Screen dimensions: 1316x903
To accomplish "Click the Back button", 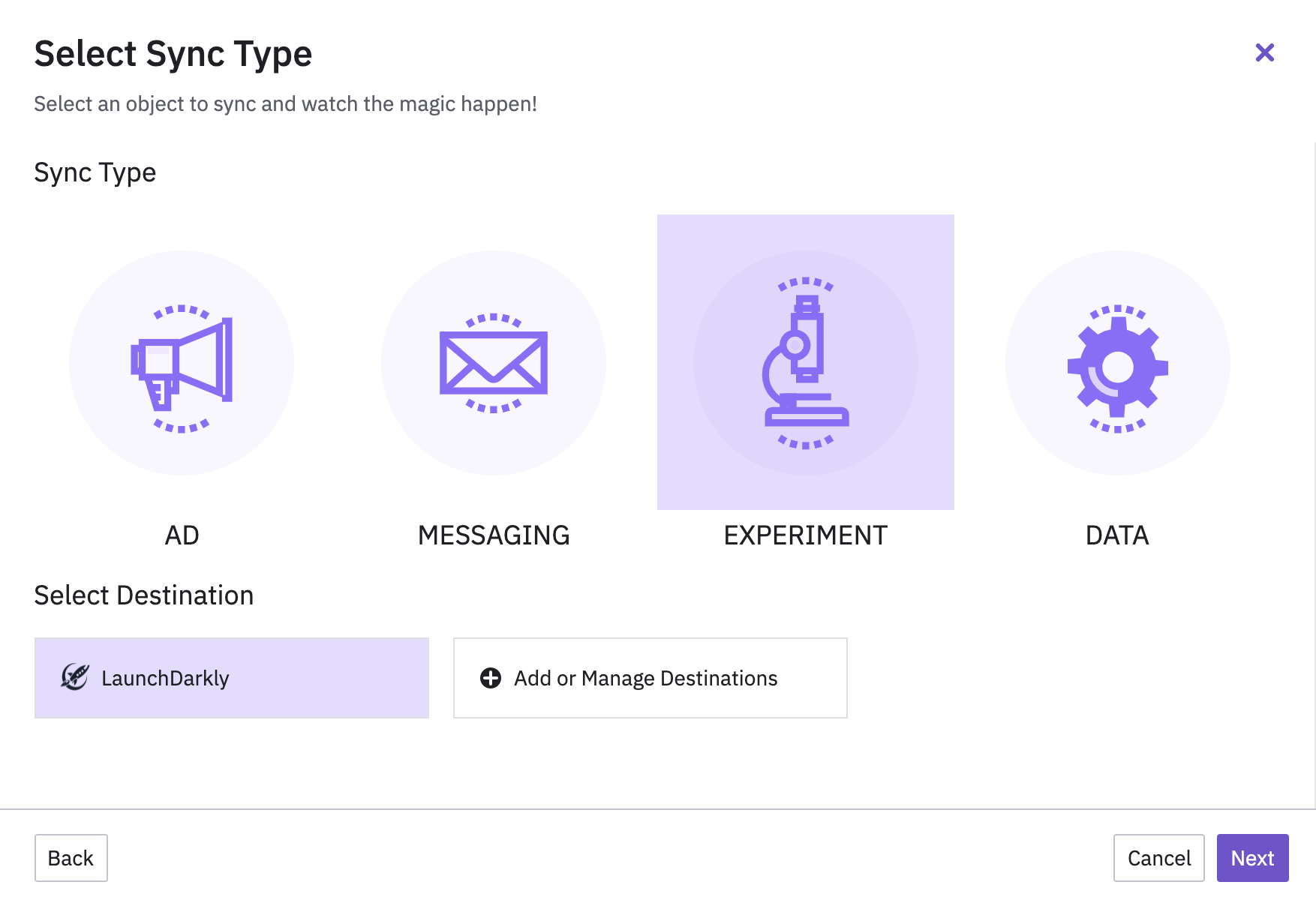I will [x=71, y=858].
